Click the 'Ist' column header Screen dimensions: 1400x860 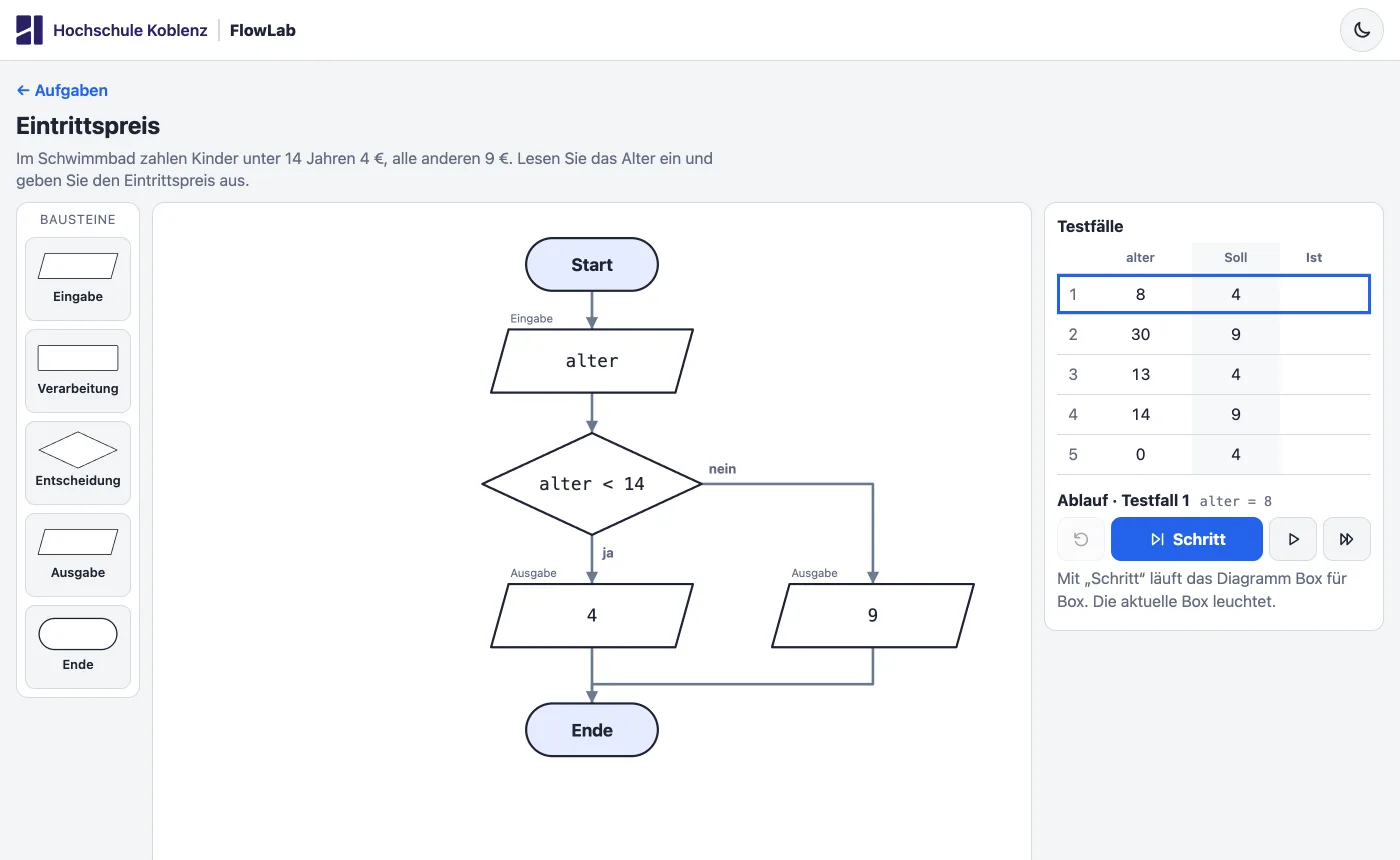(x=1314, y=257)
